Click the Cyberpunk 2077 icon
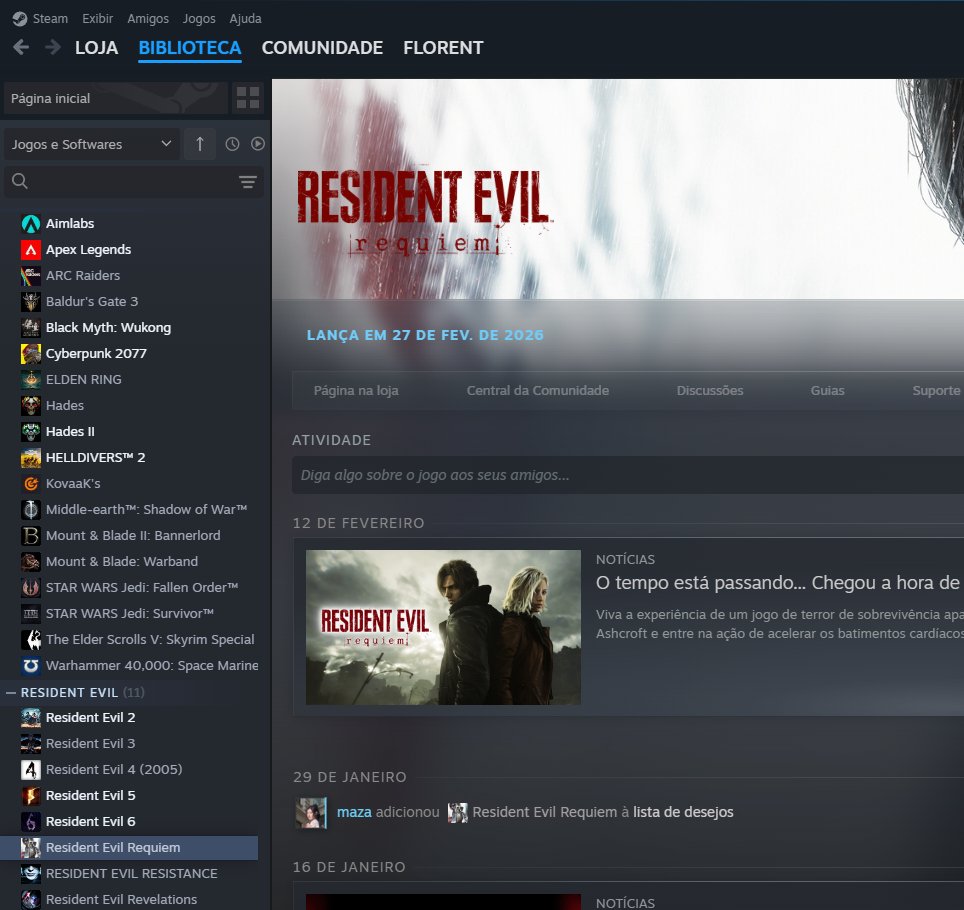The height and width of the screenshot is (910, 964). [x=31, y=354]
